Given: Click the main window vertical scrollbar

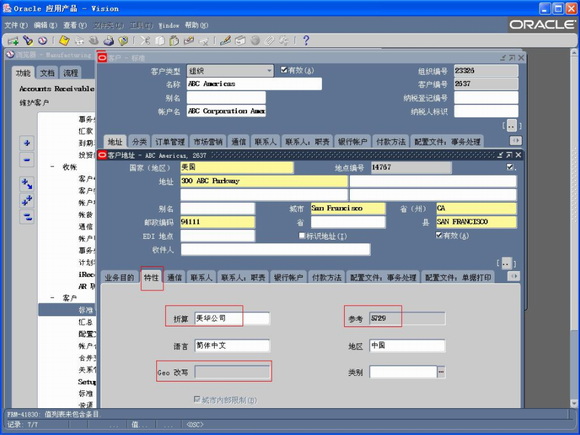Looking at the screenshot, I should 574,229.
